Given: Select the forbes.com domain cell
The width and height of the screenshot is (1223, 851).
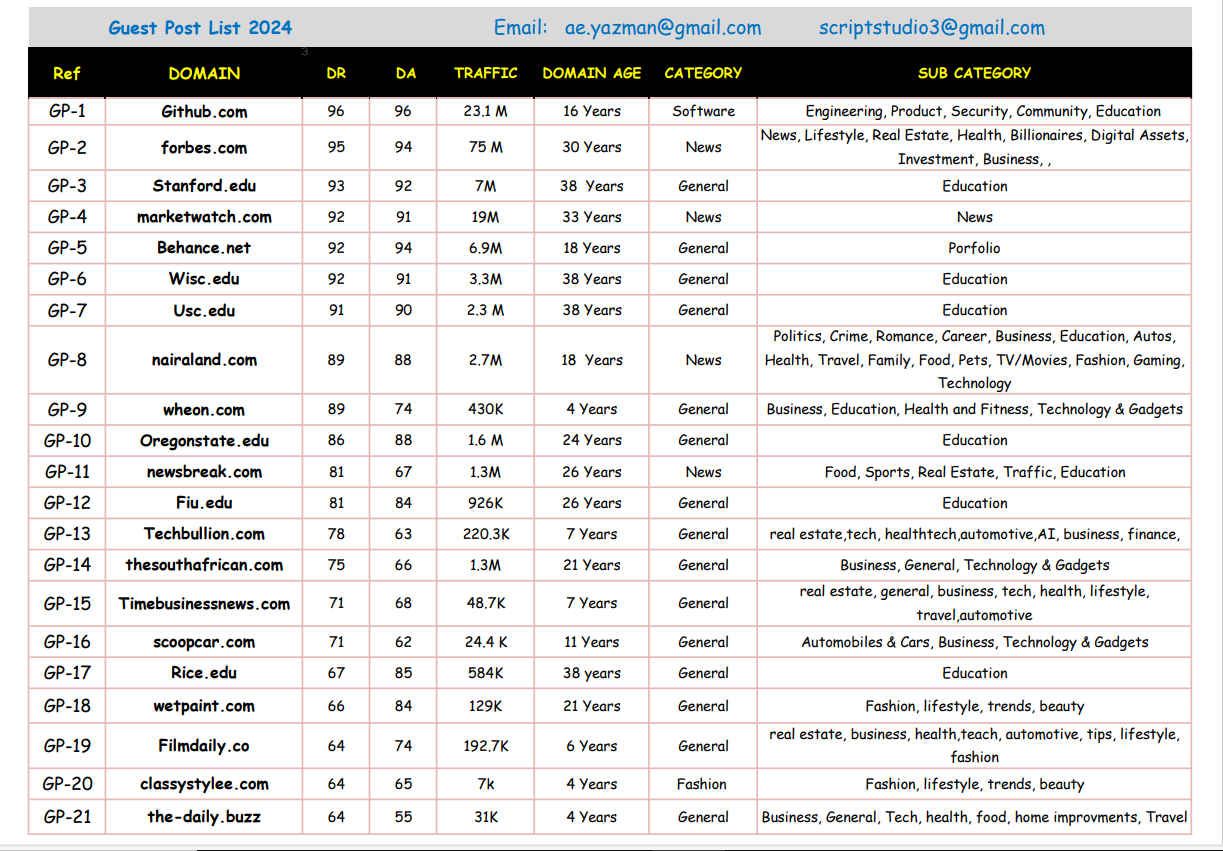Looking at the screenshot, I should (204, 148).
